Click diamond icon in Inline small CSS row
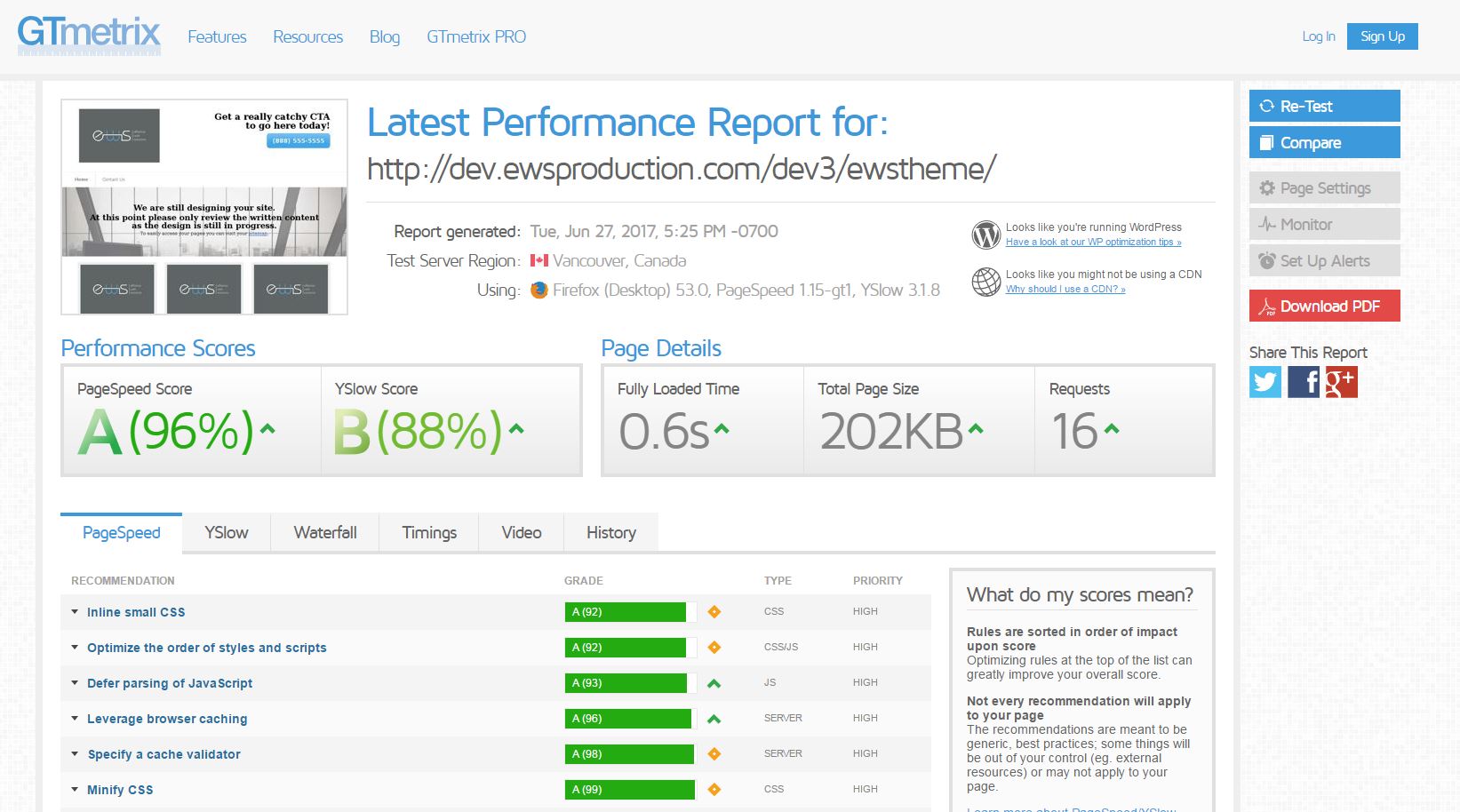1460x812 pixels. click(x=714, y=611)
